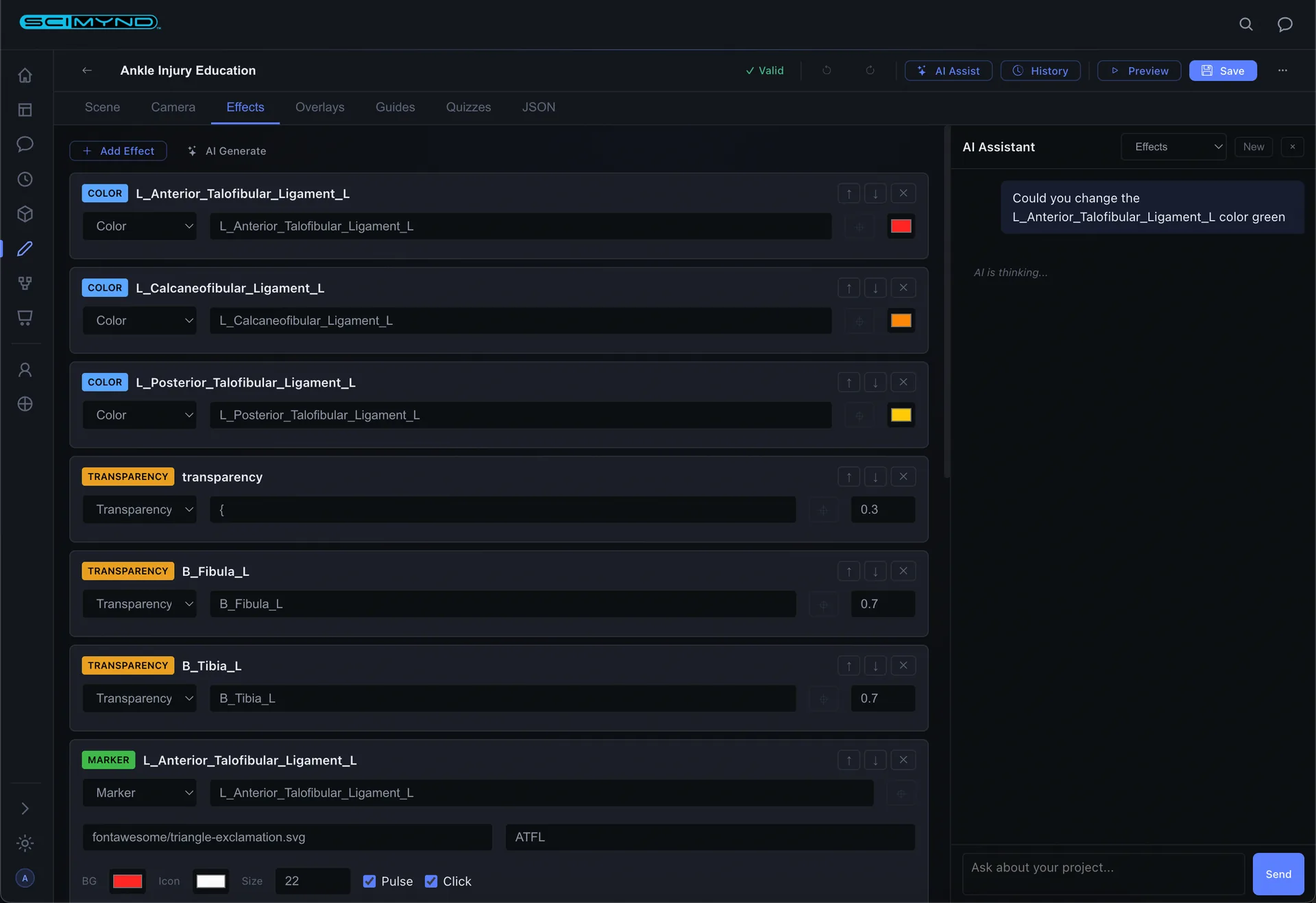Open the Home icon in sidebar
This screenshot has height=903, width=1316.
pos(25,75)
